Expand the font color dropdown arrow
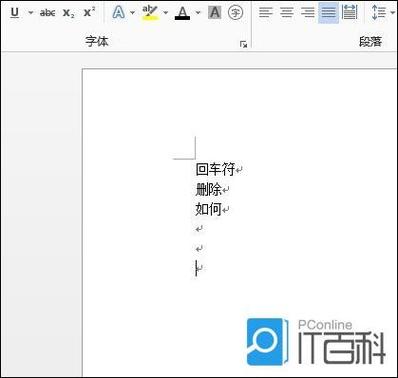The image size is (398, 378). pyautogui.click(x=198, y=13)
